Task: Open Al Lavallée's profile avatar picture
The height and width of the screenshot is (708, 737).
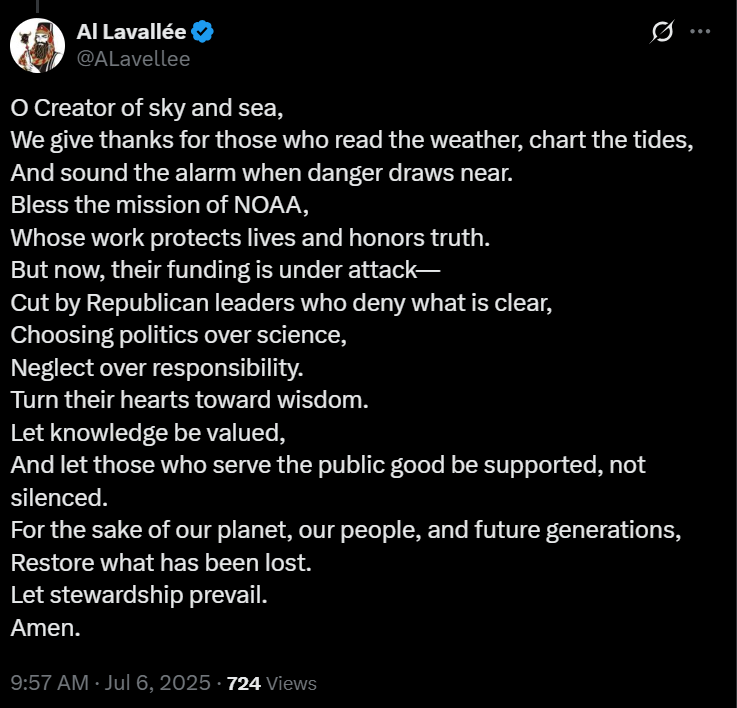Action: pyautogui.click(x=38, y=46)
